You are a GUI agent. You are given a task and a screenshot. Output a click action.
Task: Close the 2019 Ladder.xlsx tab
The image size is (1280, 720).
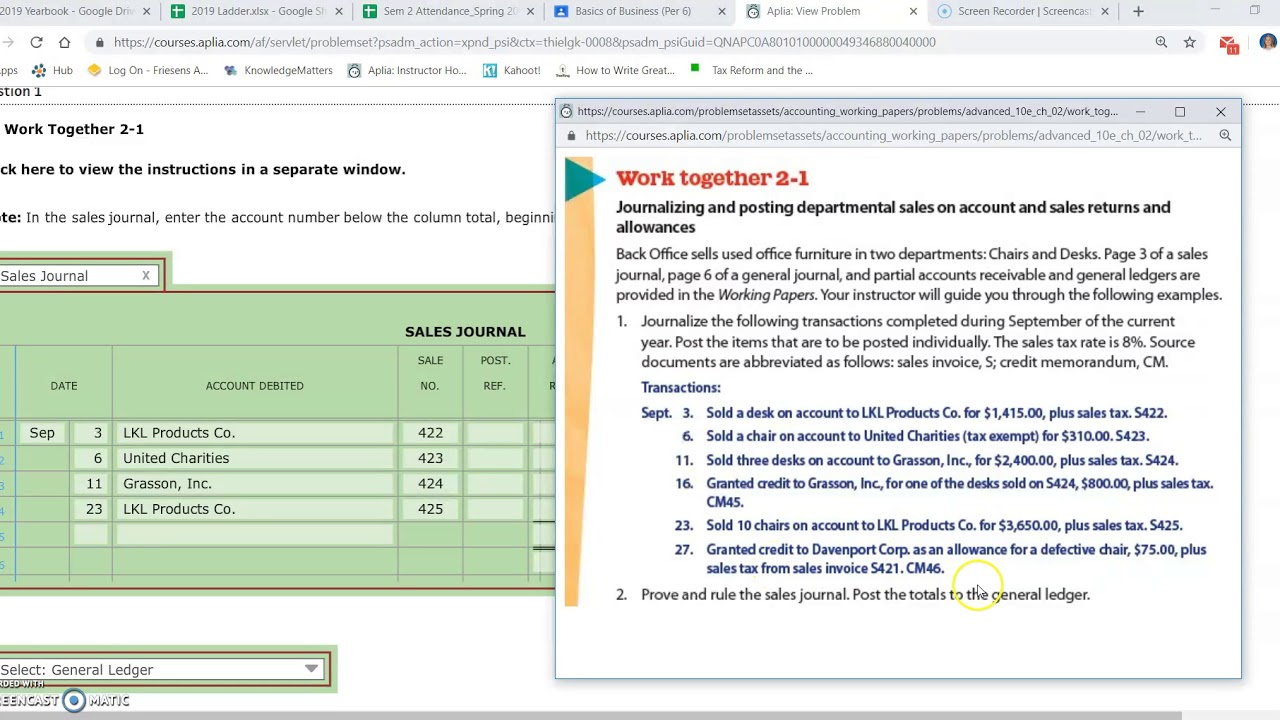tap(338, 11)
